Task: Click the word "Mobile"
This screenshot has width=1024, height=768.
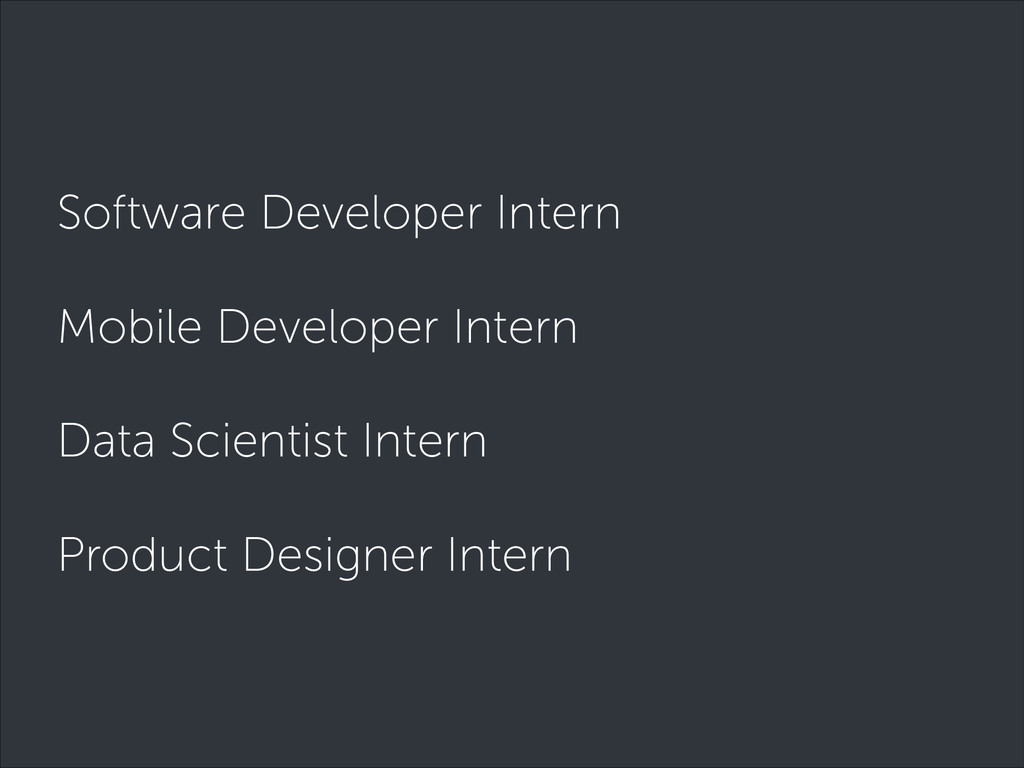Action: [130, 325]
